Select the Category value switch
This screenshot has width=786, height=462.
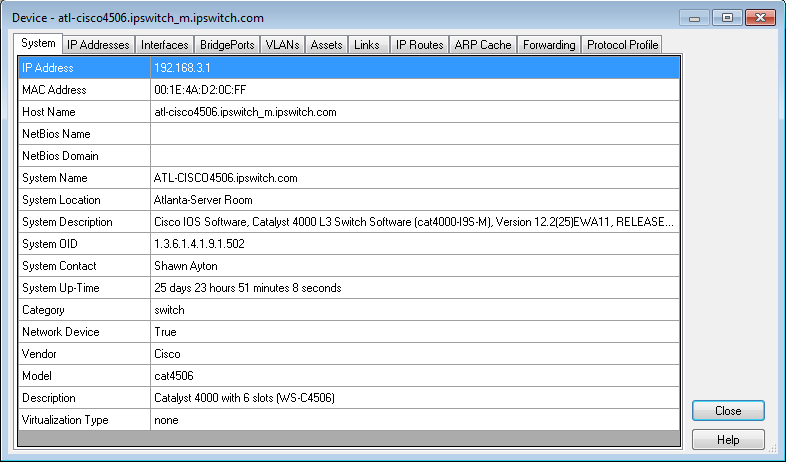(x=415, y=310)
